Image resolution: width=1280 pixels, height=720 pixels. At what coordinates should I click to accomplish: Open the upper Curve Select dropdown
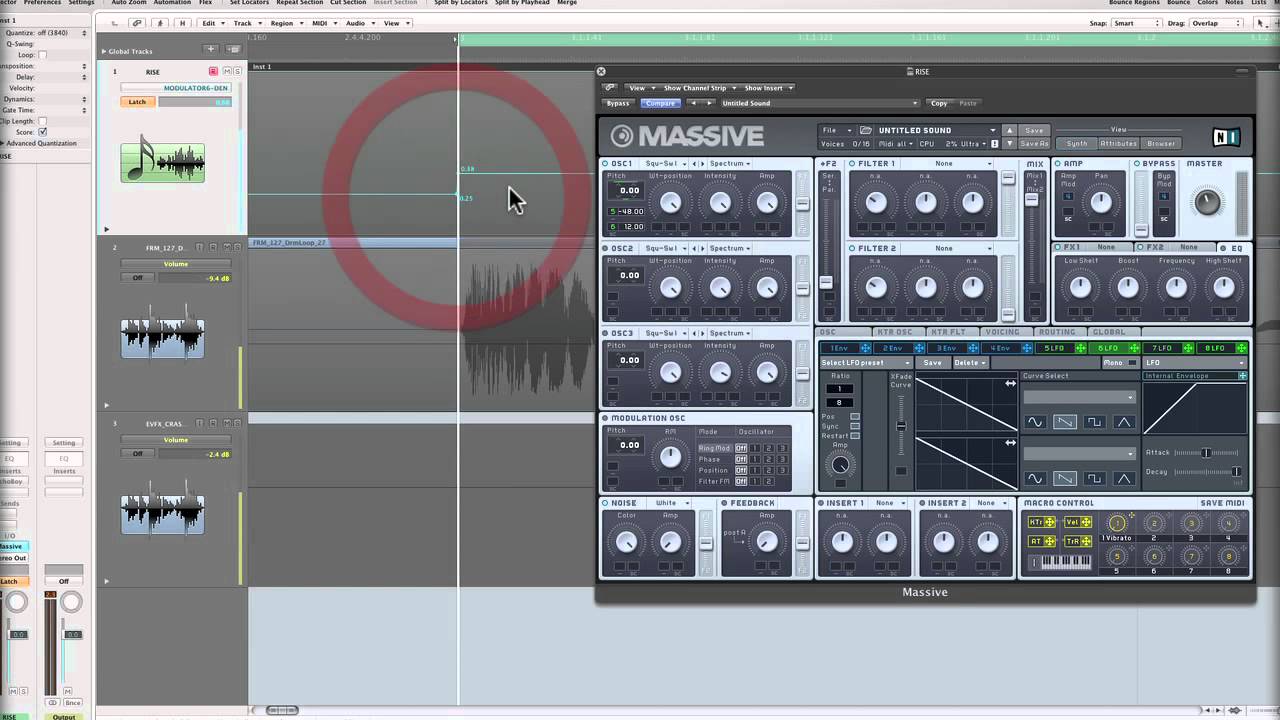tap(1079, 397)
